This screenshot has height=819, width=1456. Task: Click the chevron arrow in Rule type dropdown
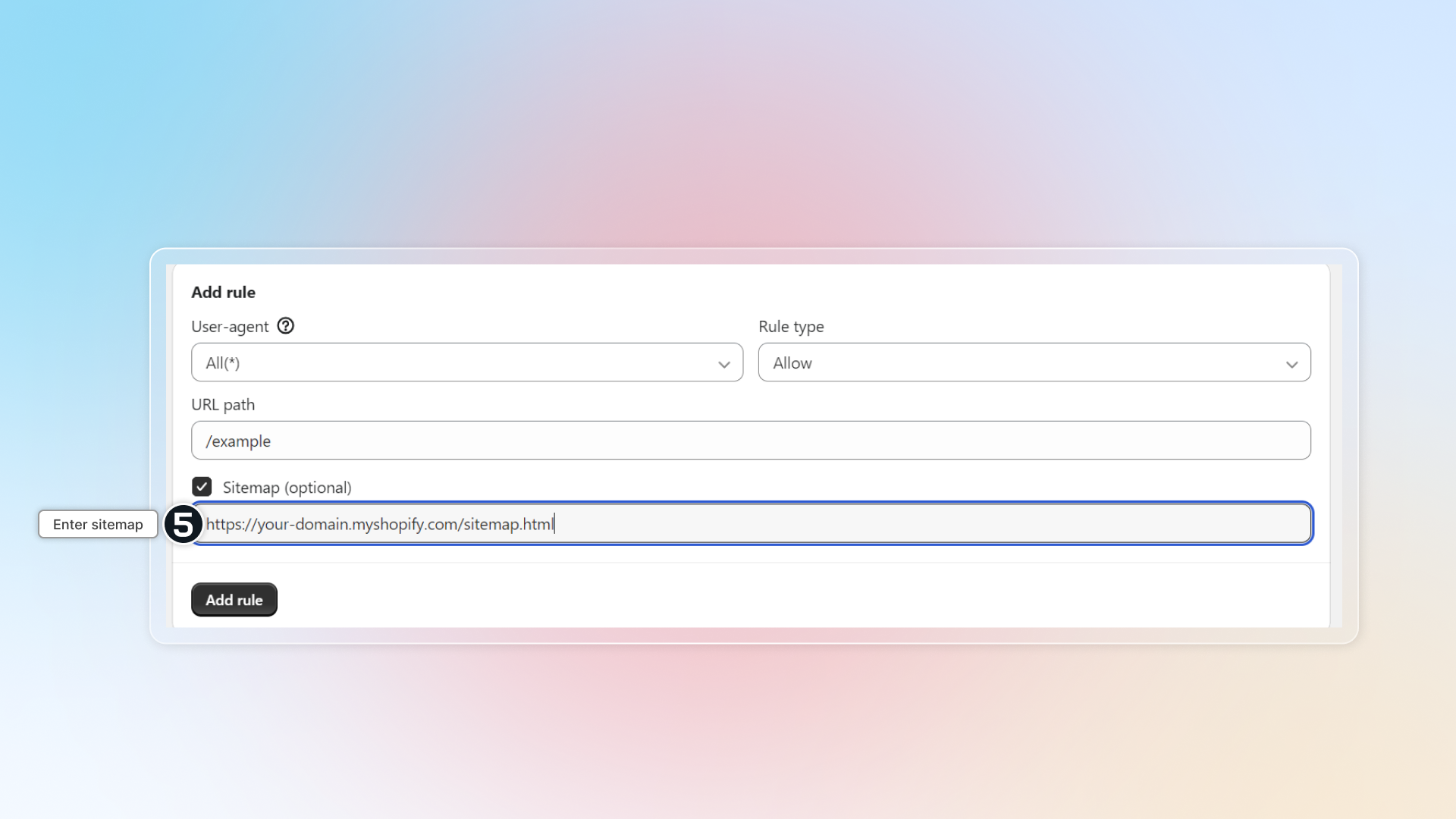click(1291, 364)
